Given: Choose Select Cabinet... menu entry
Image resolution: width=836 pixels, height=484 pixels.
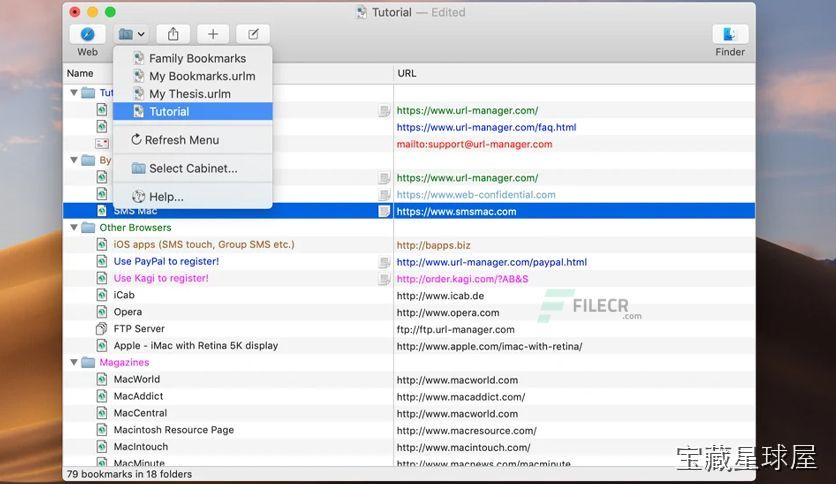Looking at the screenshot, I should (192, 168).
